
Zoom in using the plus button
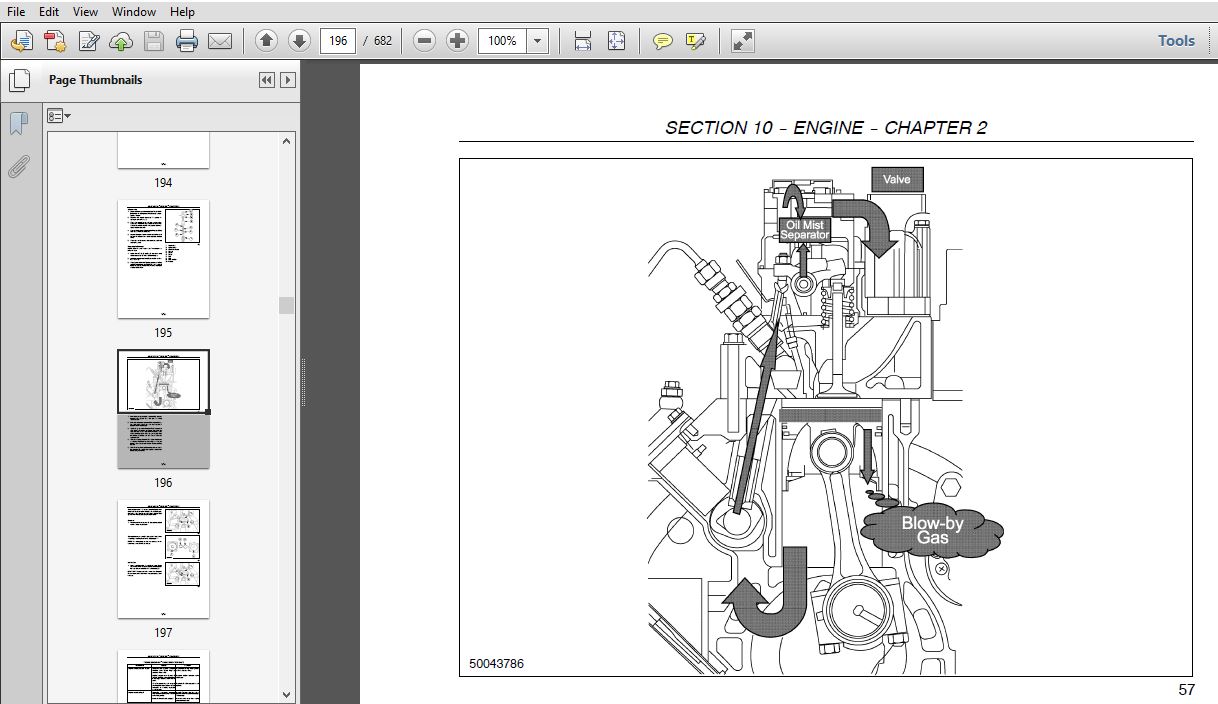pos(457,41)
